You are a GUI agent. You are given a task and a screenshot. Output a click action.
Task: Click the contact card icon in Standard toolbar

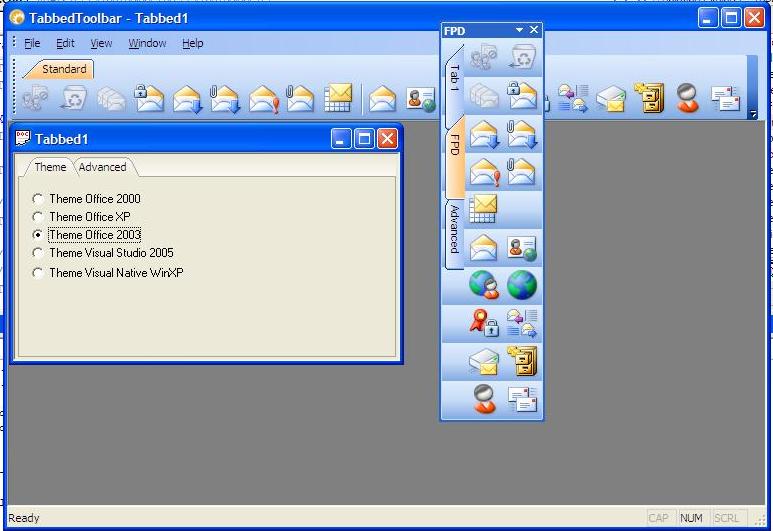click(420, 98)
